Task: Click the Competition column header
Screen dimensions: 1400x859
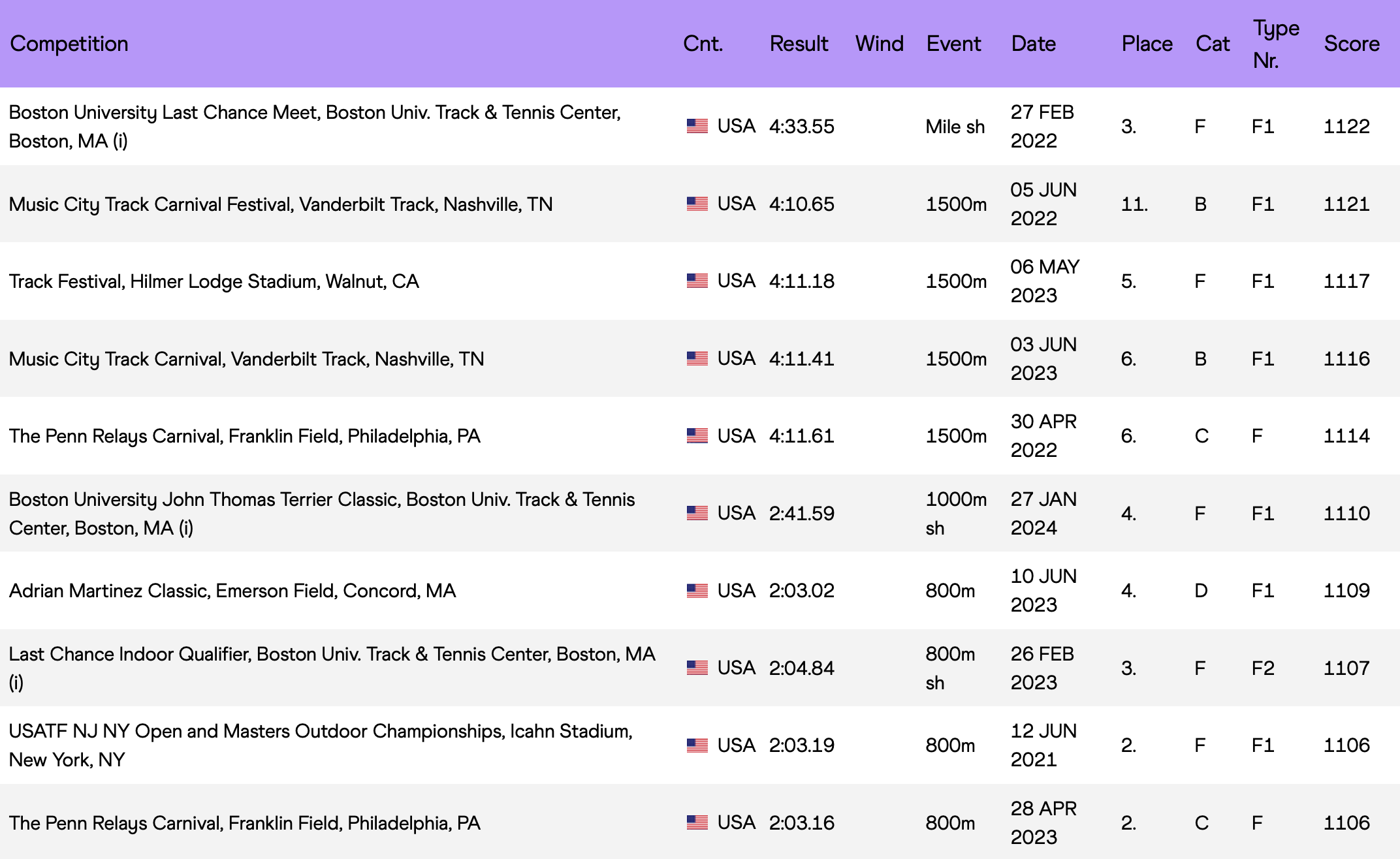Action: (69, 44)
